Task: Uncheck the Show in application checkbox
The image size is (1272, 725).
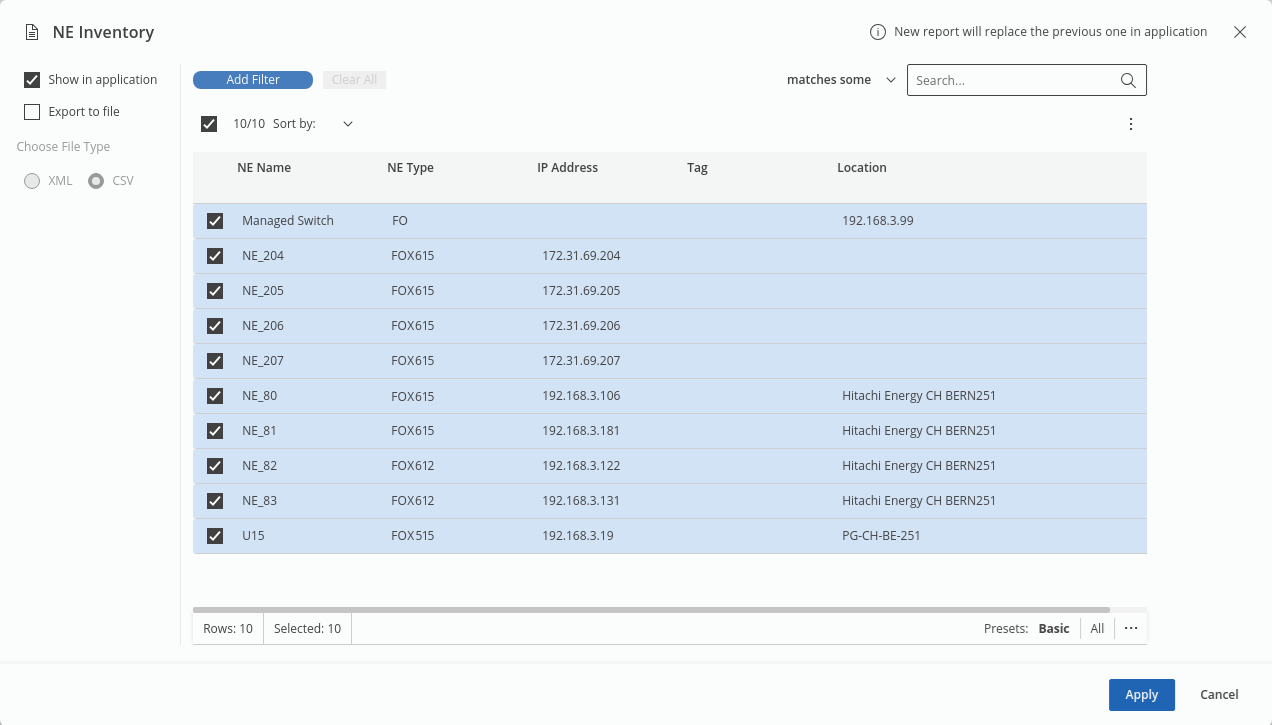Action: coord(32,80)
